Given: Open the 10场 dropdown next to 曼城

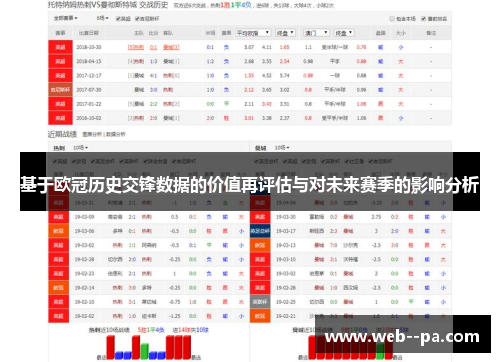Looking at the screenshot, I should 282,147.
